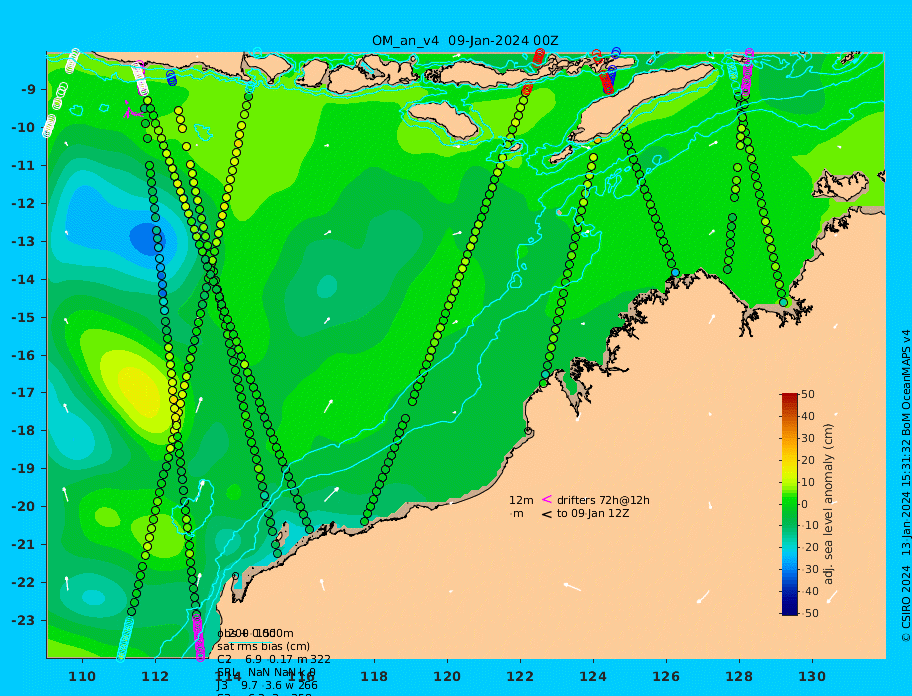Click the latitude axis label '-16'

pos(23,355)
